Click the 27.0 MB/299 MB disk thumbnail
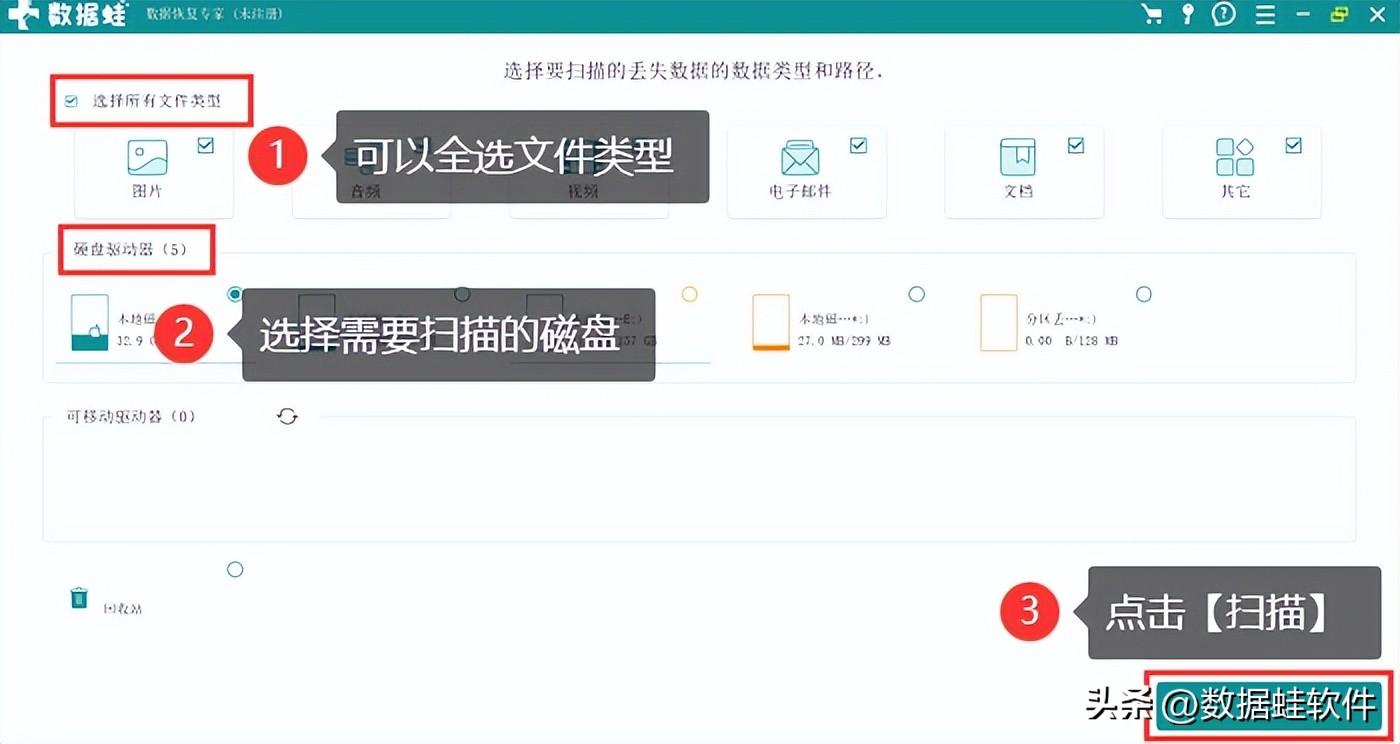Screen dimensions: 1400x744 771,323
